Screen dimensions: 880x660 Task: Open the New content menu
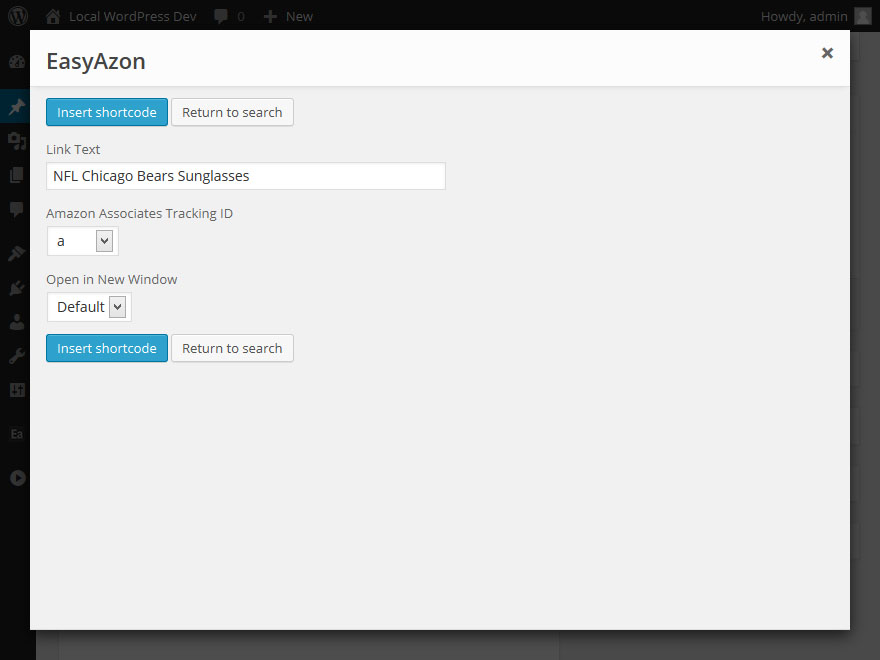click(x=288, y=16)
